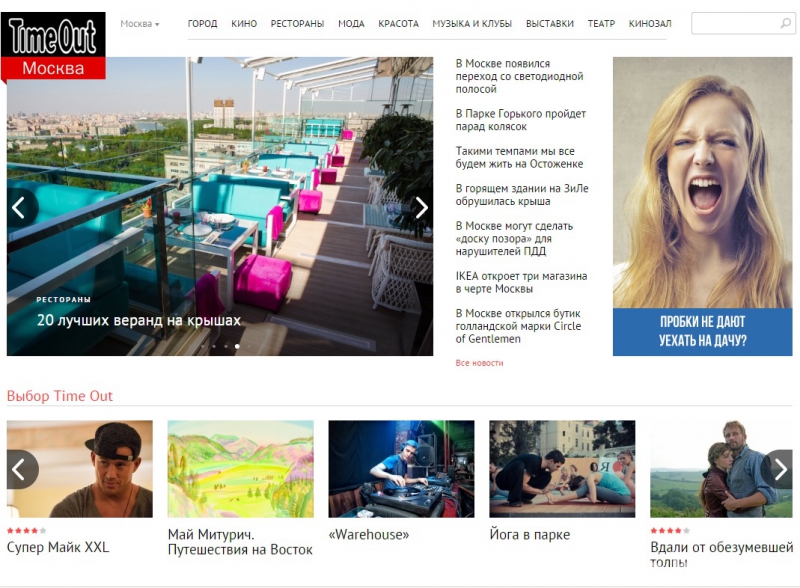The width and height of the screenshot is (800, 588).
Task: Click the Май Митурич watercolor landscape thumbnail
Action: tap(241, 469)
